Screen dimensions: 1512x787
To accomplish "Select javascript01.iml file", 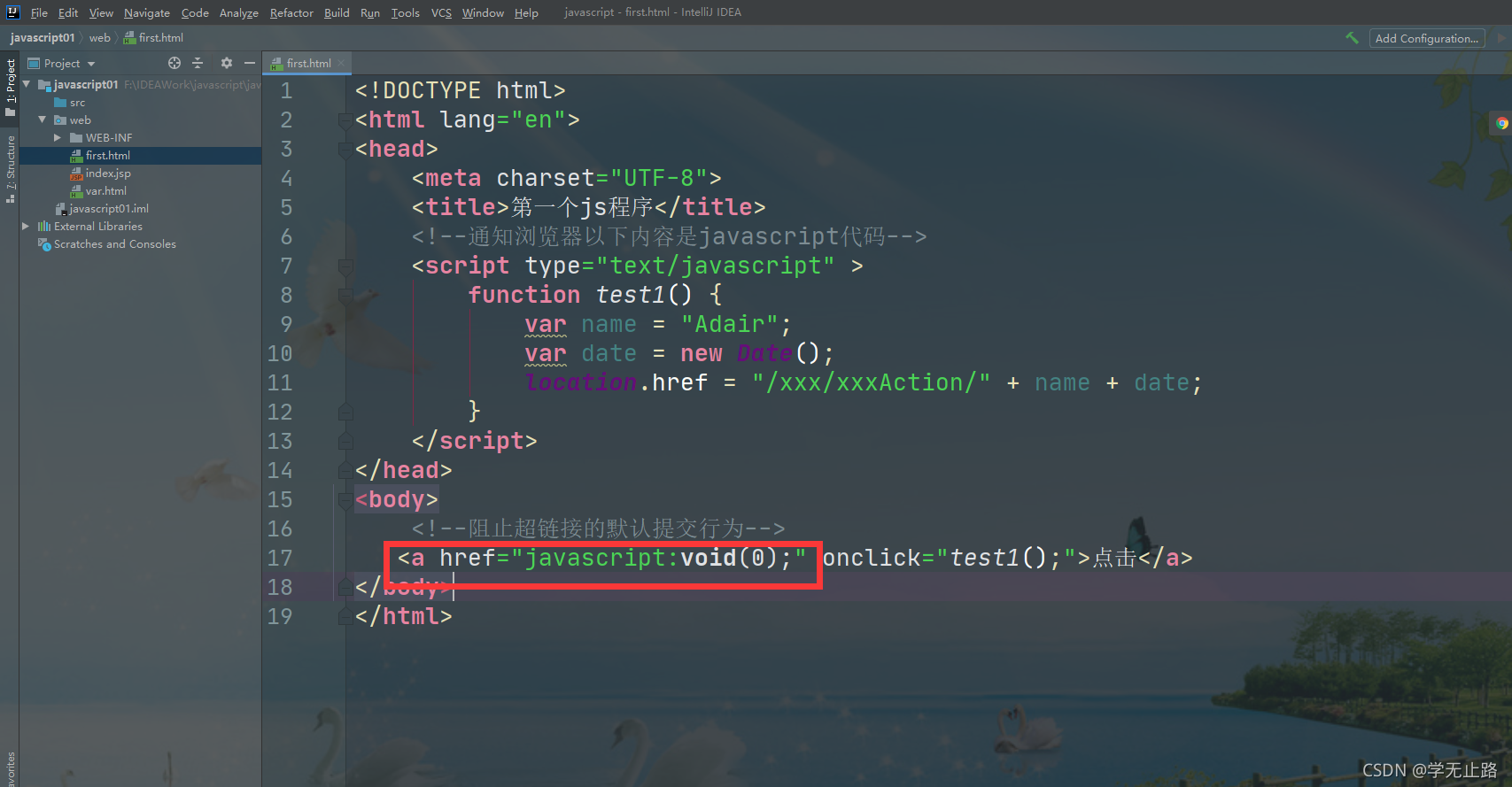I will 102,208.
